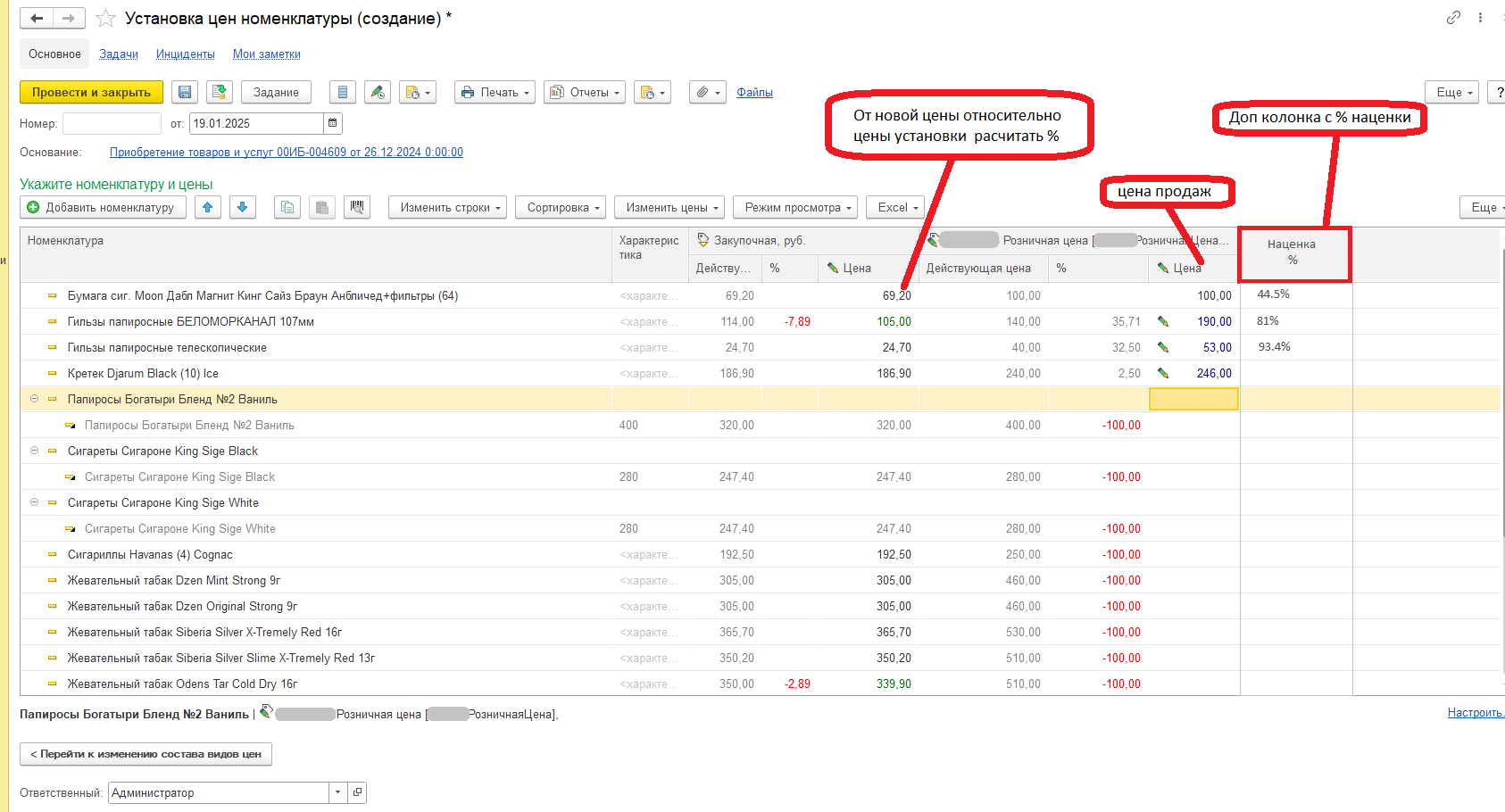The height and width of the screenshot is (812, 1505).
Task: Click the save document floppy icon
Action: (185, 92)
